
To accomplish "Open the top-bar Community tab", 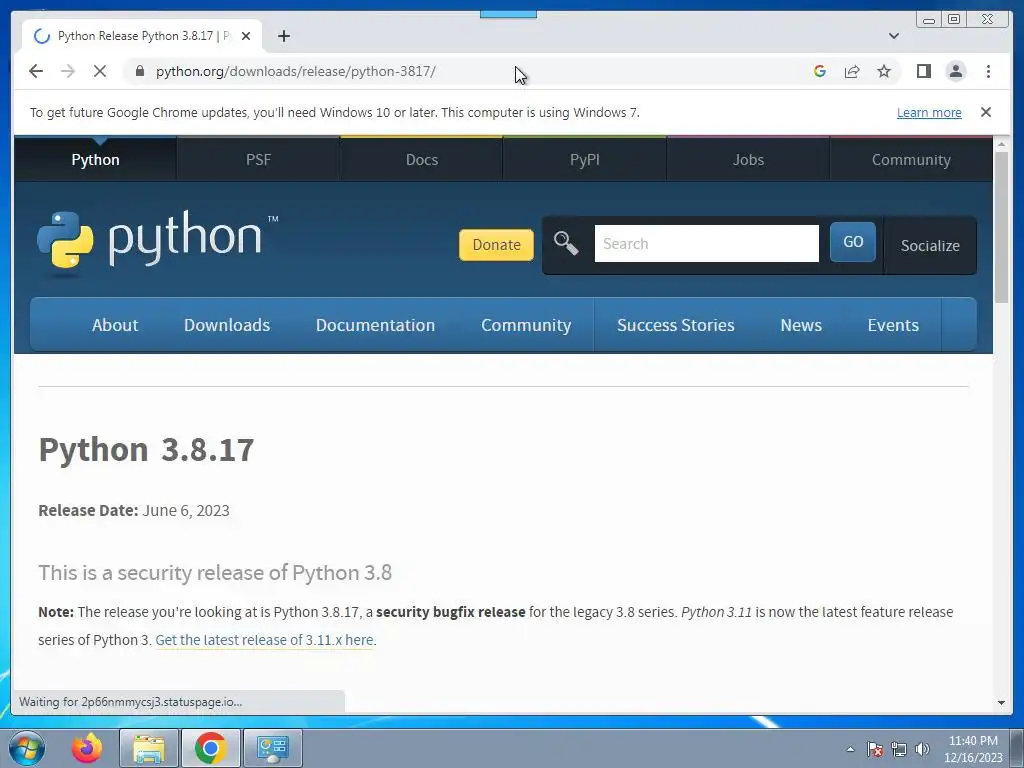I will (x=911, y=159).
